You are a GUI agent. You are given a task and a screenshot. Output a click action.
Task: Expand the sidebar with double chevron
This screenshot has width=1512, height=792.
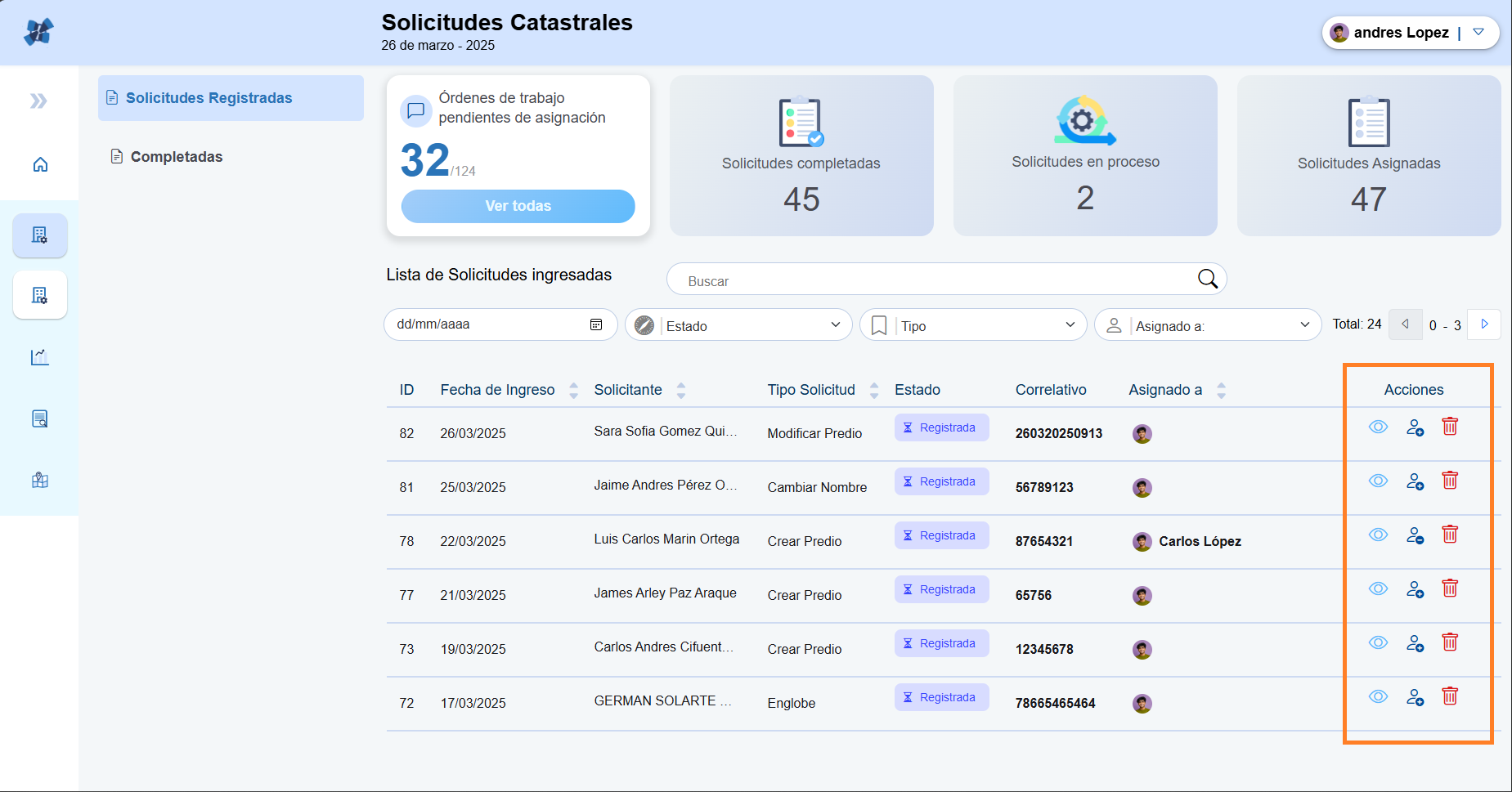[38, 101]
